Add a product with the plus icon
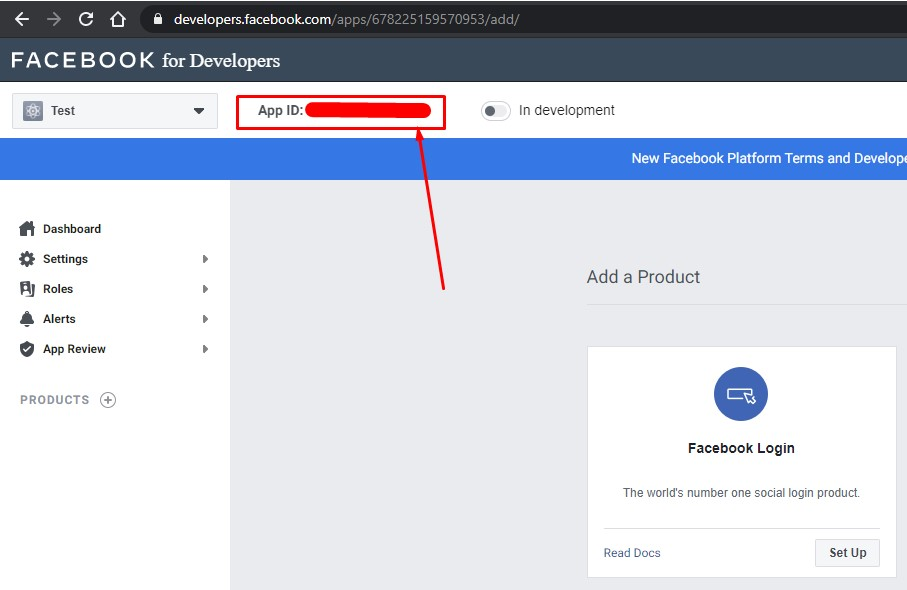907x590 pixels. pyautogui.click(x=108, y=400)
